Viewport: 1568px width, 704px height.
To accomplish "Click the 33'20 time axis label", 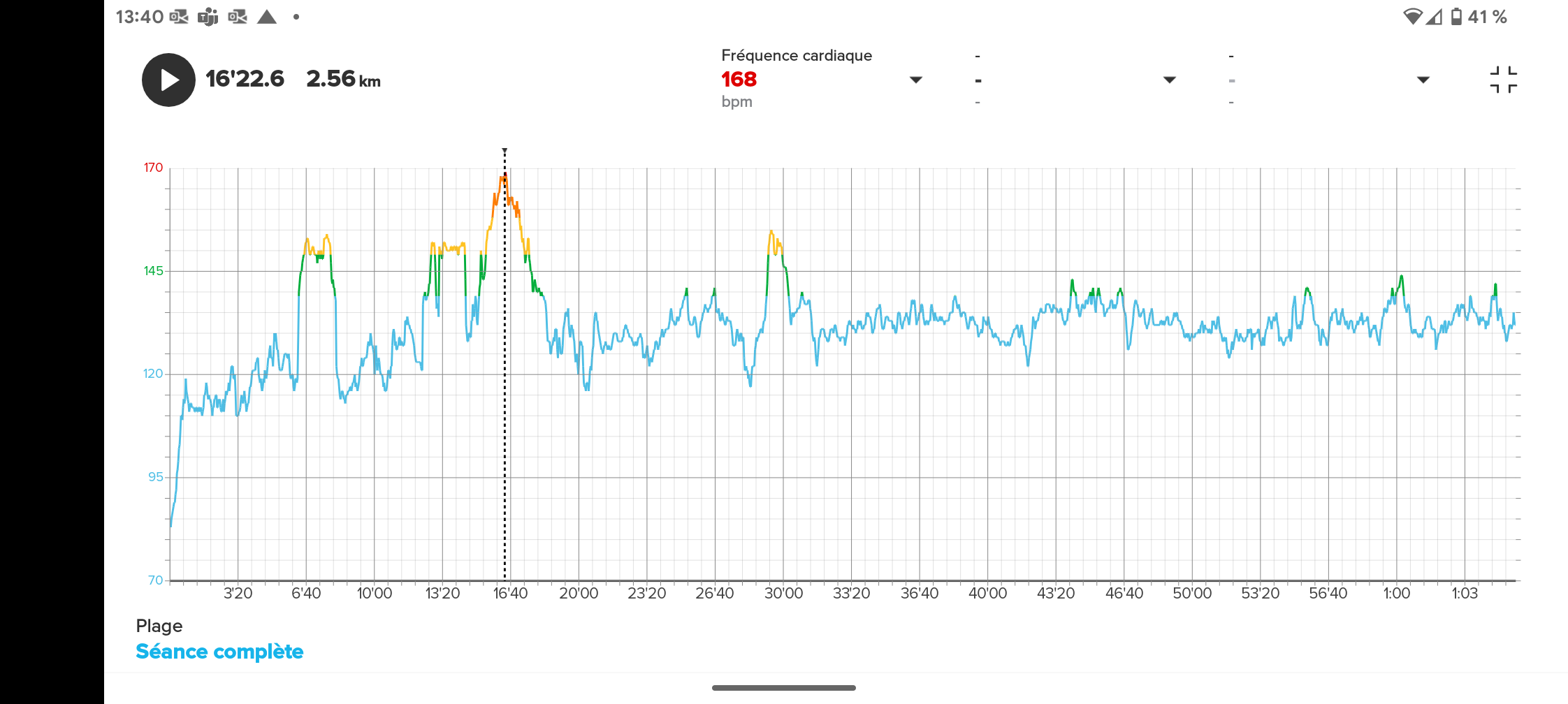I will click(x=851, y=594).
